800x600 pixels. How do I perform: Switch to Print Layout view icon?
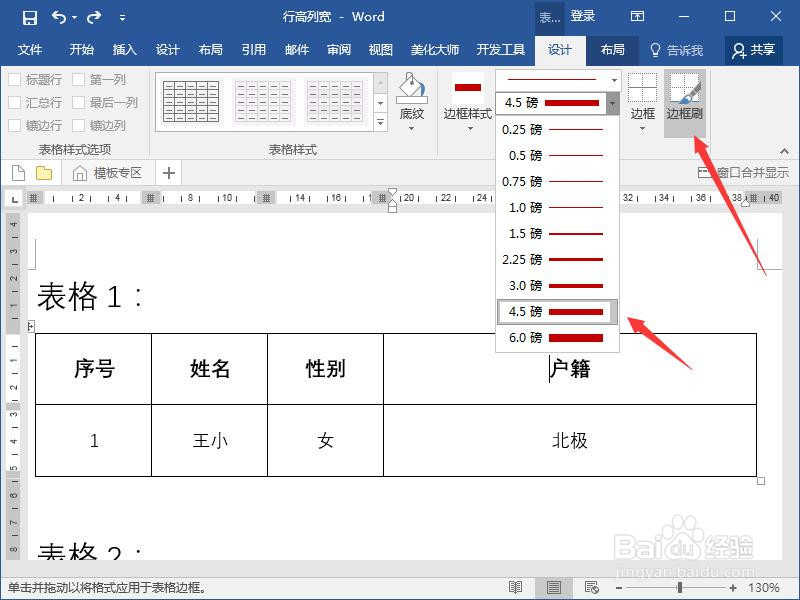(554, 587)
